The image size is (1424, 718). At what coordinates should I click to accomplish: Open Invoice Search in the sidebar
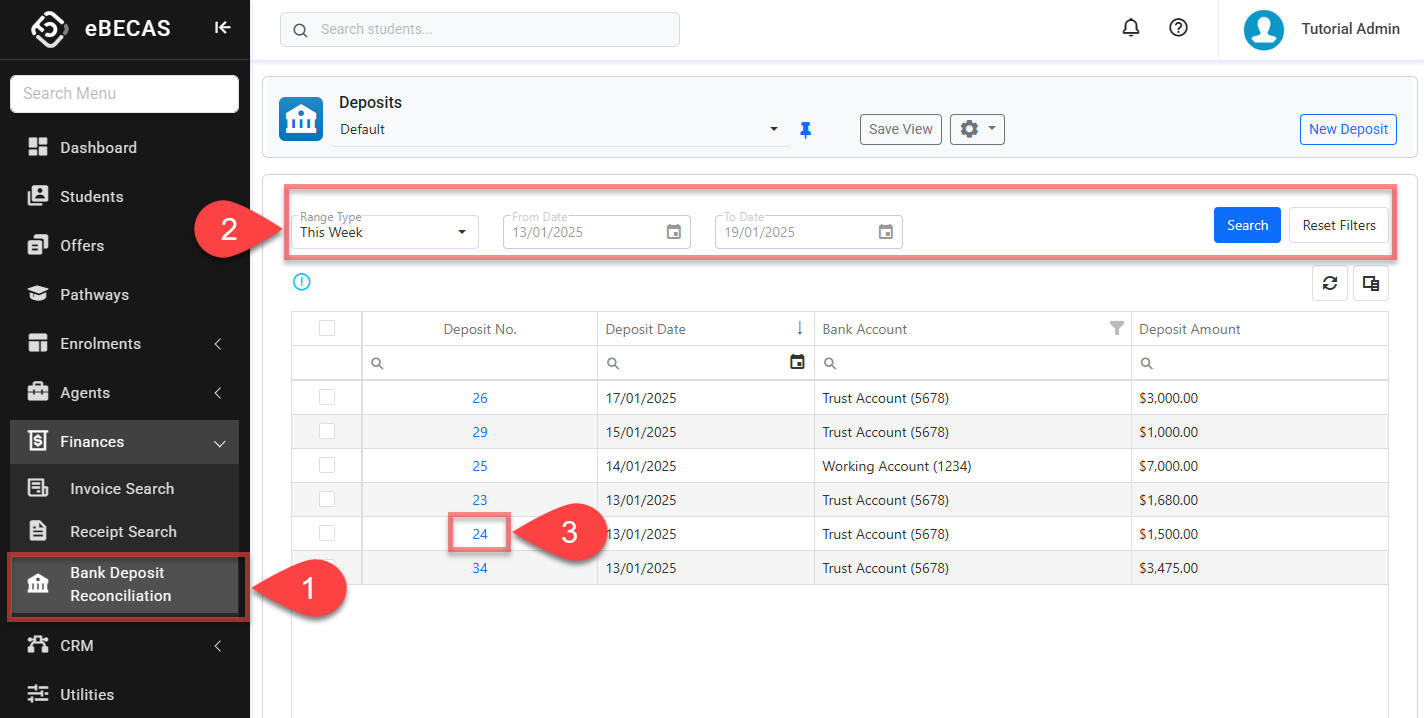(x=122, y=488)
